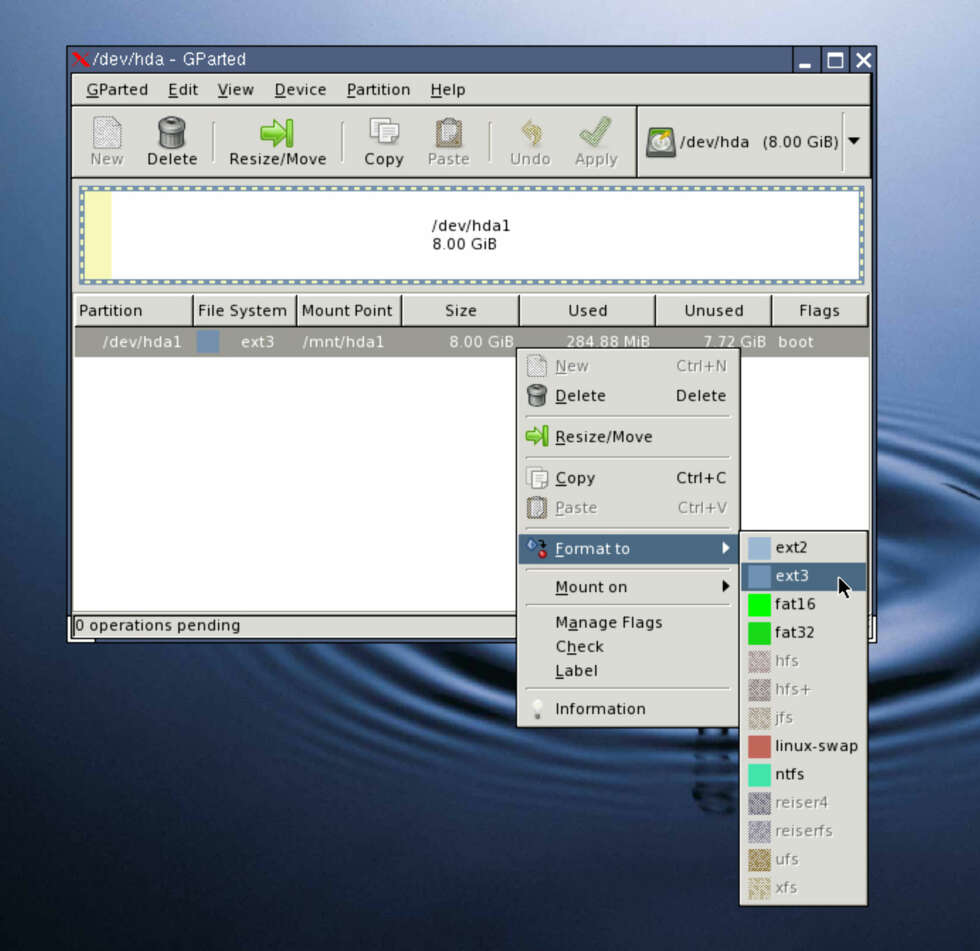Select Mount on in the context menu
This screenshot has height=951, width=980.
pos(628,587)
